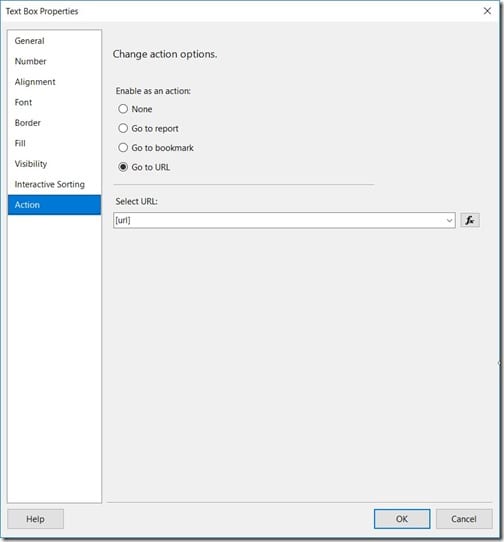504x542 pixels.
Task: Click inside the Select URL text field
Action: [x=279, y=220]
